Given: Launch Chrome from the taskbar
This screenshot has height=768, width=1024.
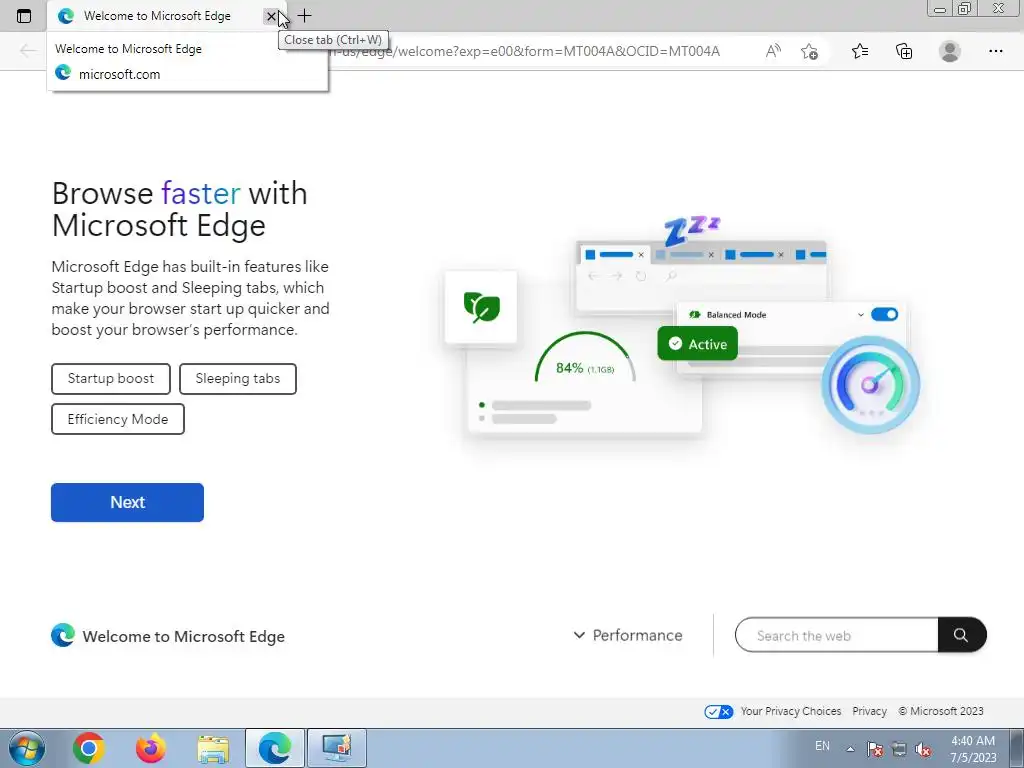Looking at the screenshot, I should (89, 748).
